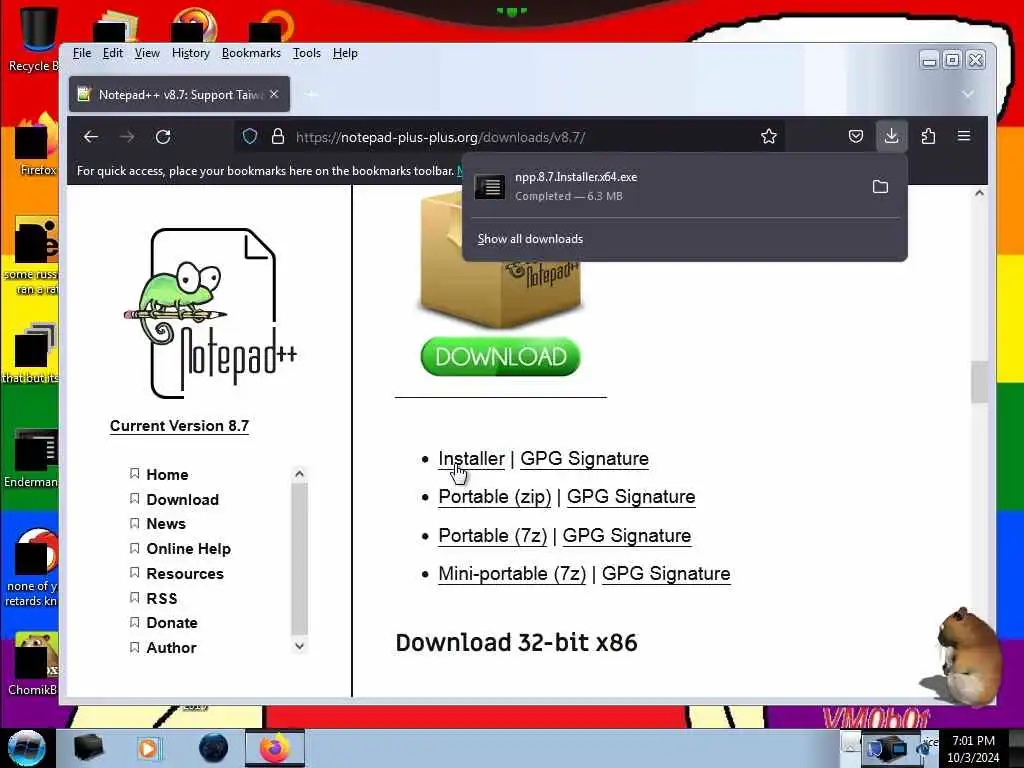
Task: Click the taskbar clock showing 7:01 PM
Action: click(x=973, y=748)
